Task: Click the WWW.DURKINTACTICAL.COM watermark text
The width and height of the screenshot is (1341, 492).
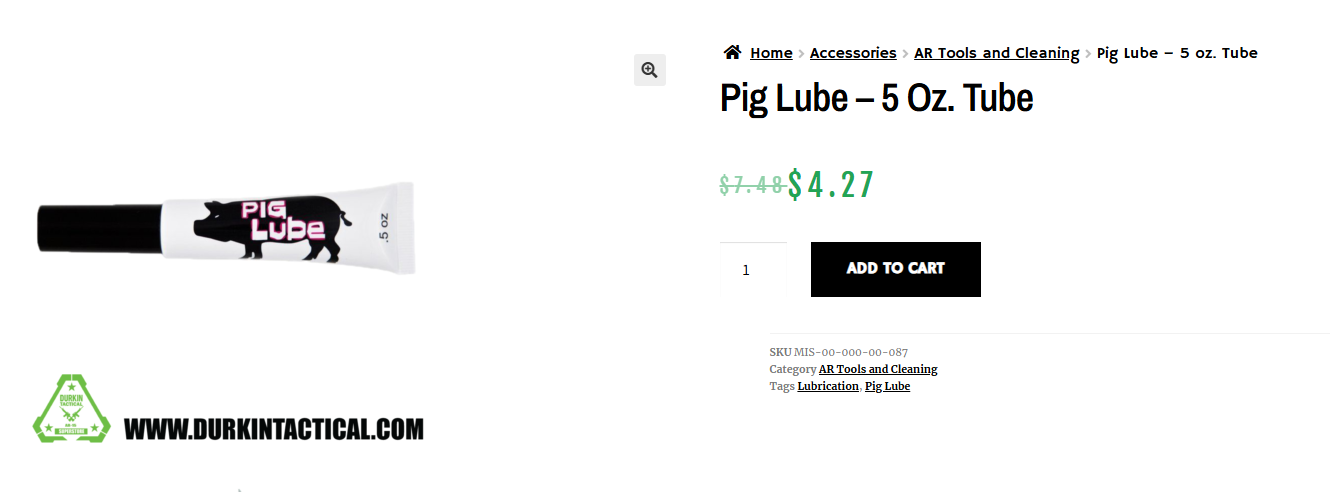Action: [x=274, y=430]
